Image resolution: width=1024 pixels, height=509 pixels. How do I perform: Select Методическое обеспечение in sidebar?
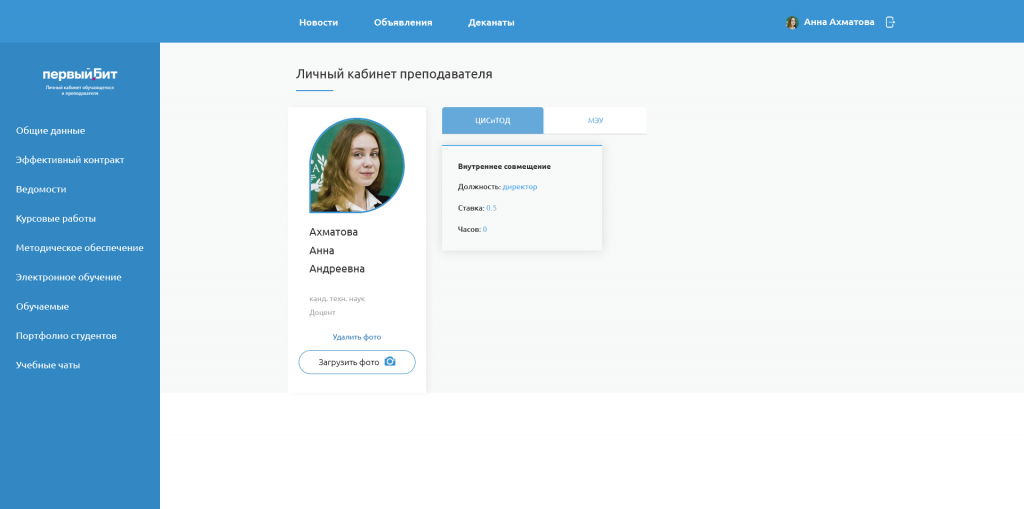pyautogui.click(x=80, y=248)
